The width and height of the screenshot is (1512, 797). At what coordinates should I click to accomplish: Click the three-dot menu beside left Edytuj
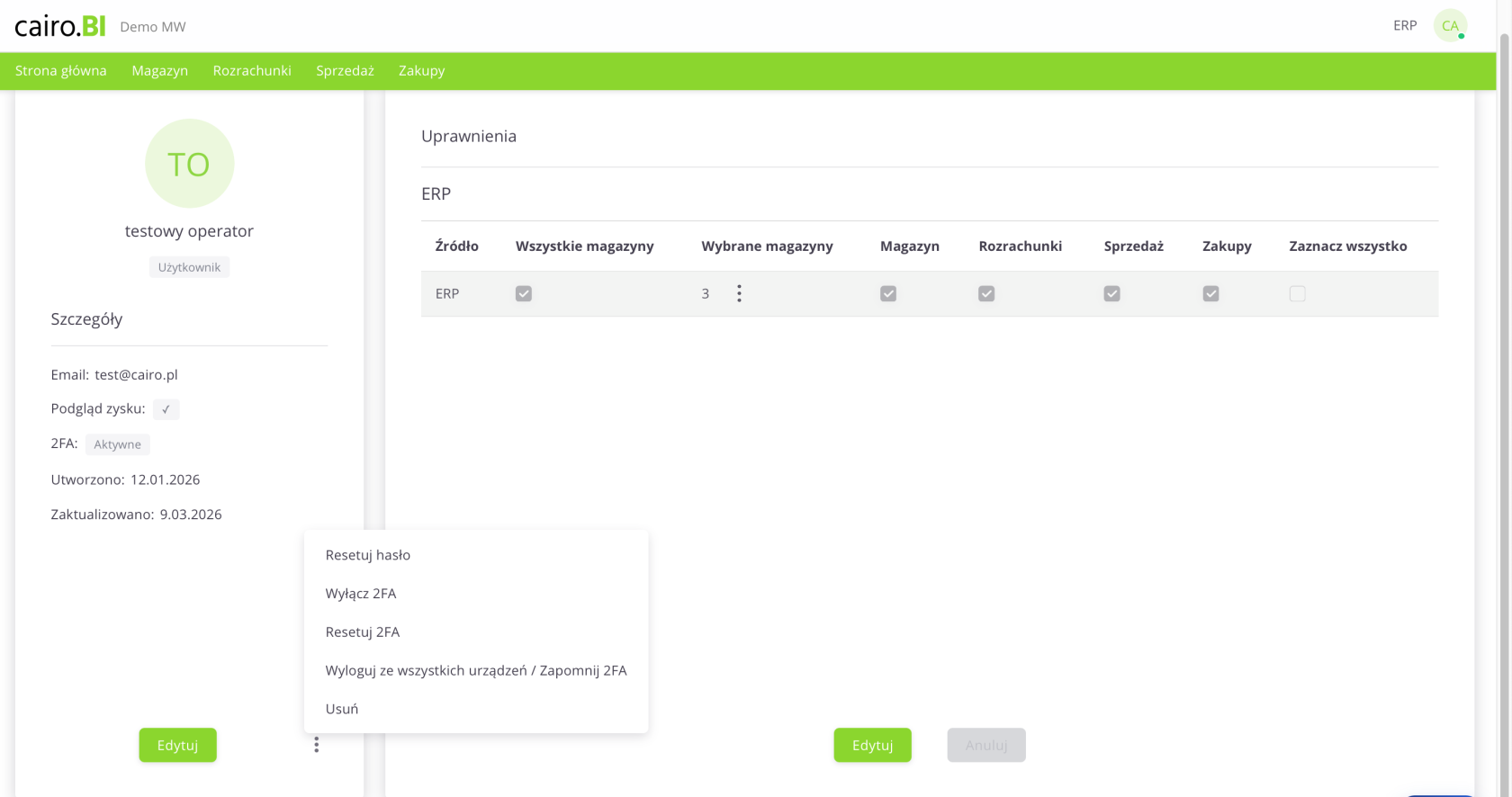click(316, 745)
